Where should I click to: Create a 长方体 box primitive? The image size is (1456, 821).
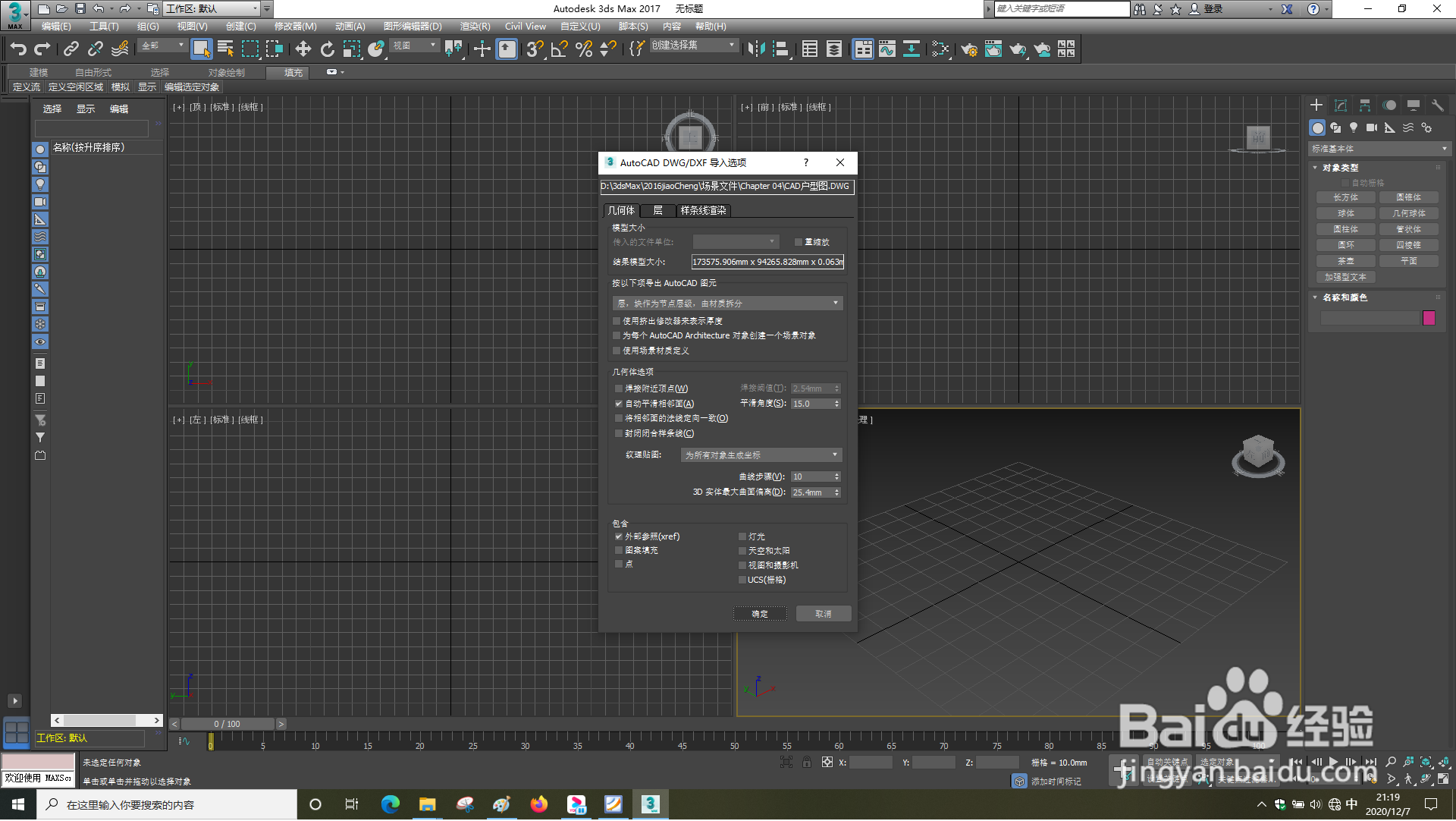click(1346, 197)
